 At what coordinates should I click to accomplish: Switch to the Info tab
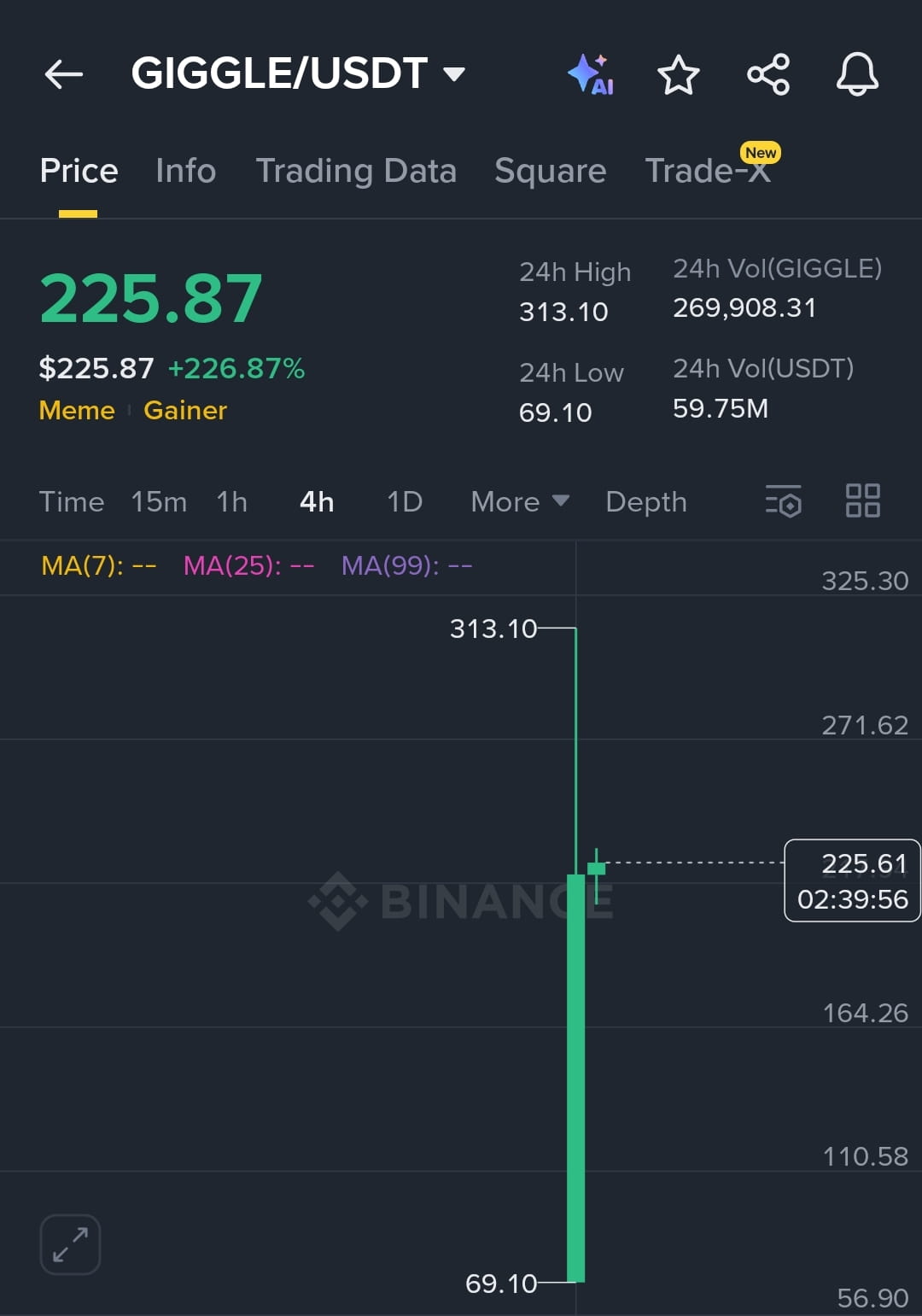point(186,171)
